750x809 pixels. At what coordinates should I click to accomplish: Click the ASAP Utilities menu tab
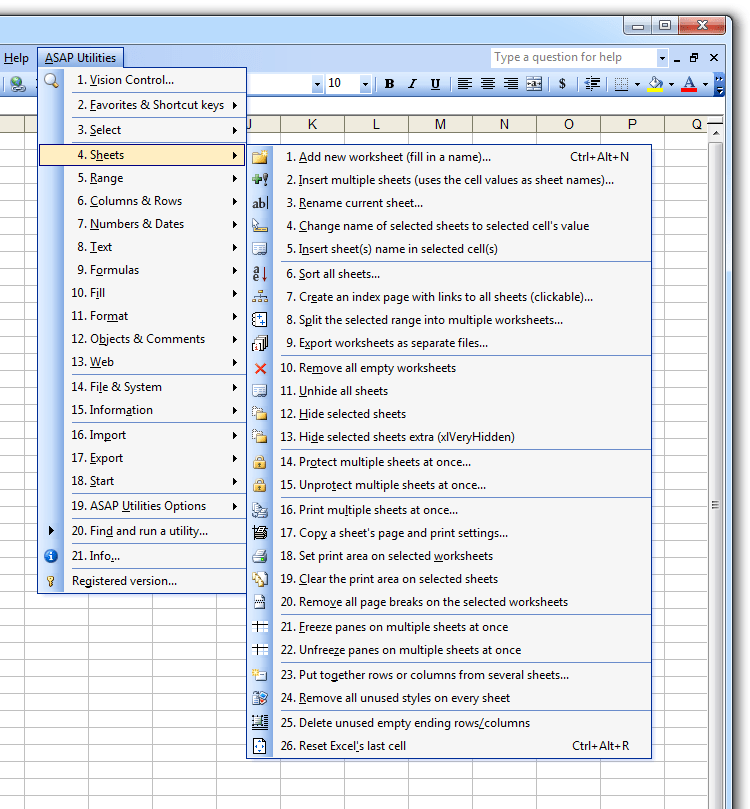pos(80,58)
